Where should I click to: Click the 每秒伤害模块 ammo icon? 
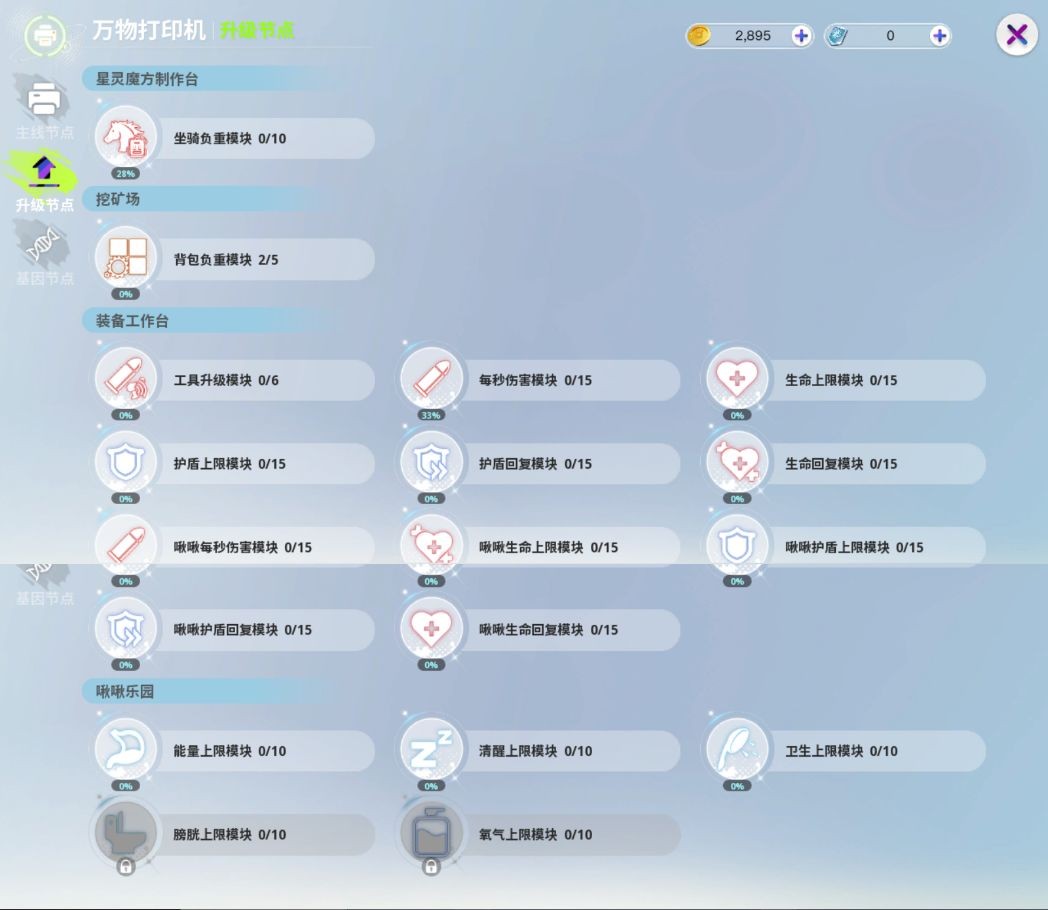pos(430,379)
